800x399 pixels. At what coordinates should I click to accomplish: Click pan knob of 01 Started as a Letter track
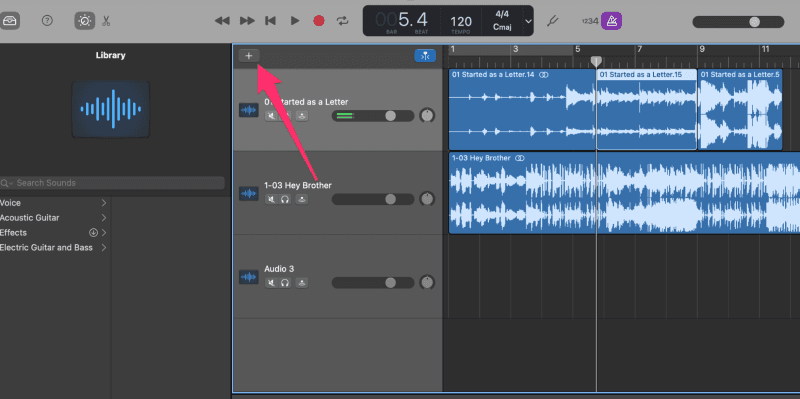427,115
